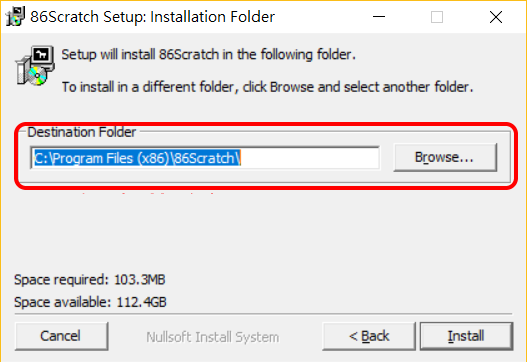The image size is (527, 362).
Task: Click the large setup computer-and-CD icon
Action: point(35,66)
